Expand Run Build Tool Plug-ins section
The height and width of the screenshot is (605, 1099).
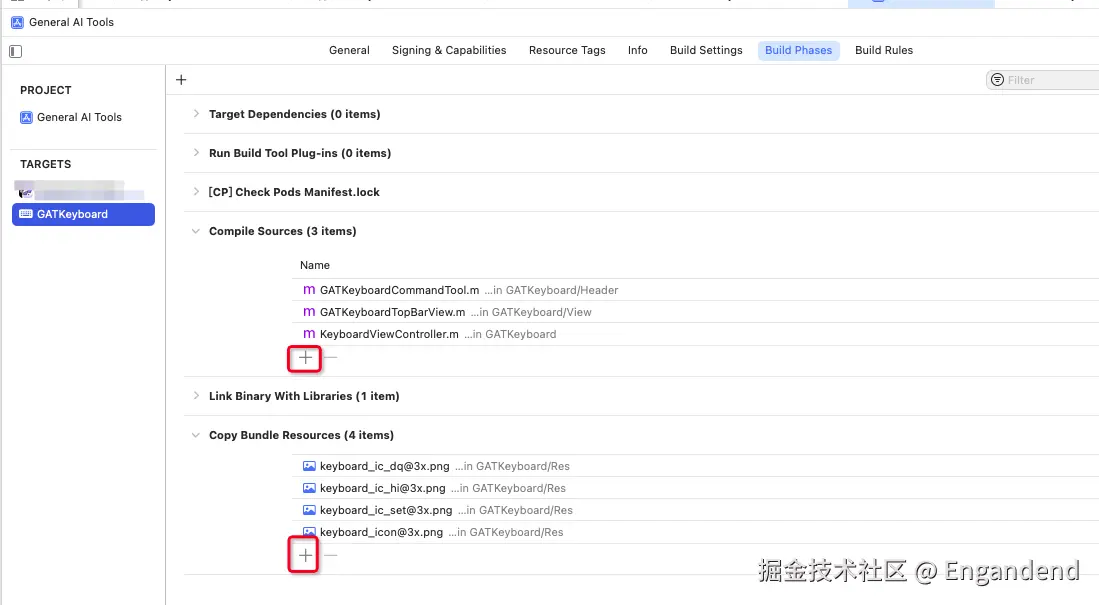coord(196,153)
